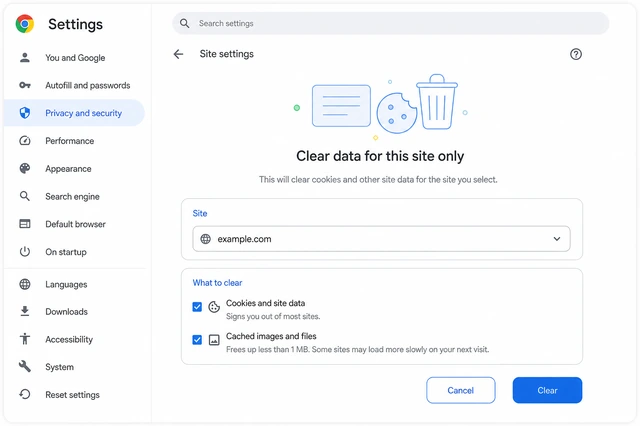Click the Default browser window icon
This screenshot has height=426, width=640.
pyautogui.click(x=25, y=224)
